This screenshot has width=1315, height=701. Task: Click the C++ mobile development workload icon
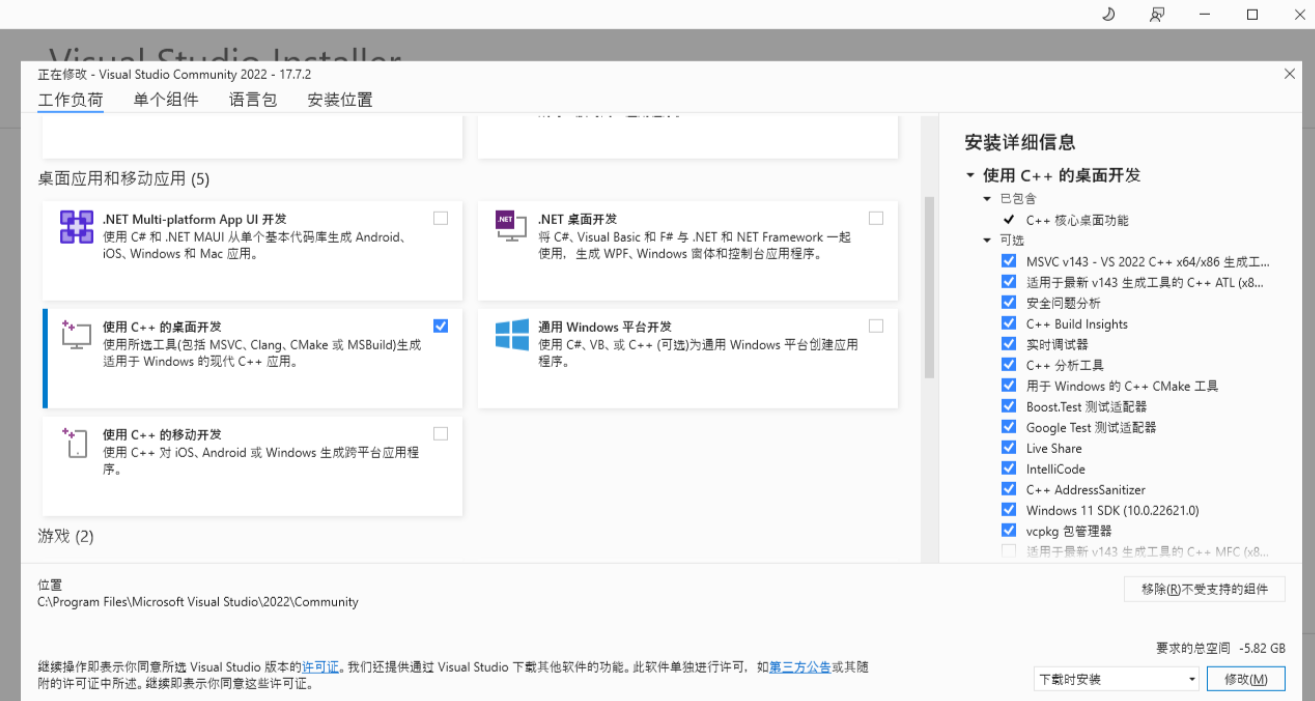click(76, 442)
